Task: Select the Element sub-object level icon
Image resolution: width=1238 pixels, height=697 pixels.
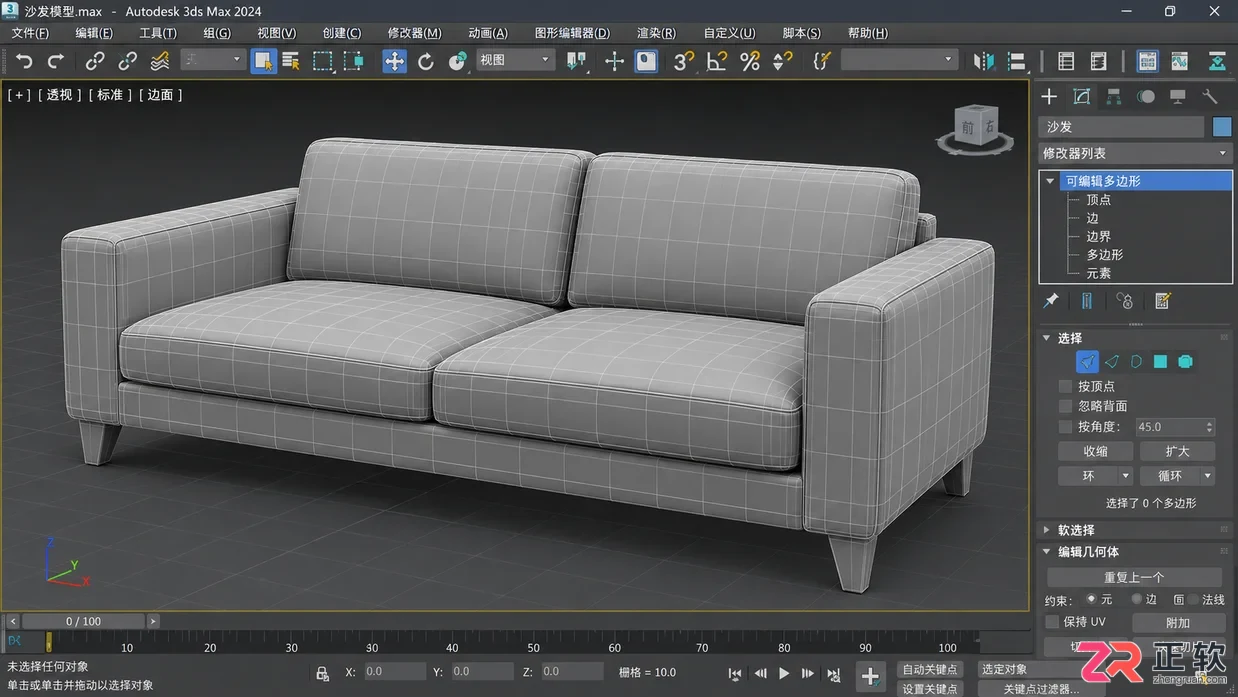Action: pyautogui.click(x=1185, y=361)
